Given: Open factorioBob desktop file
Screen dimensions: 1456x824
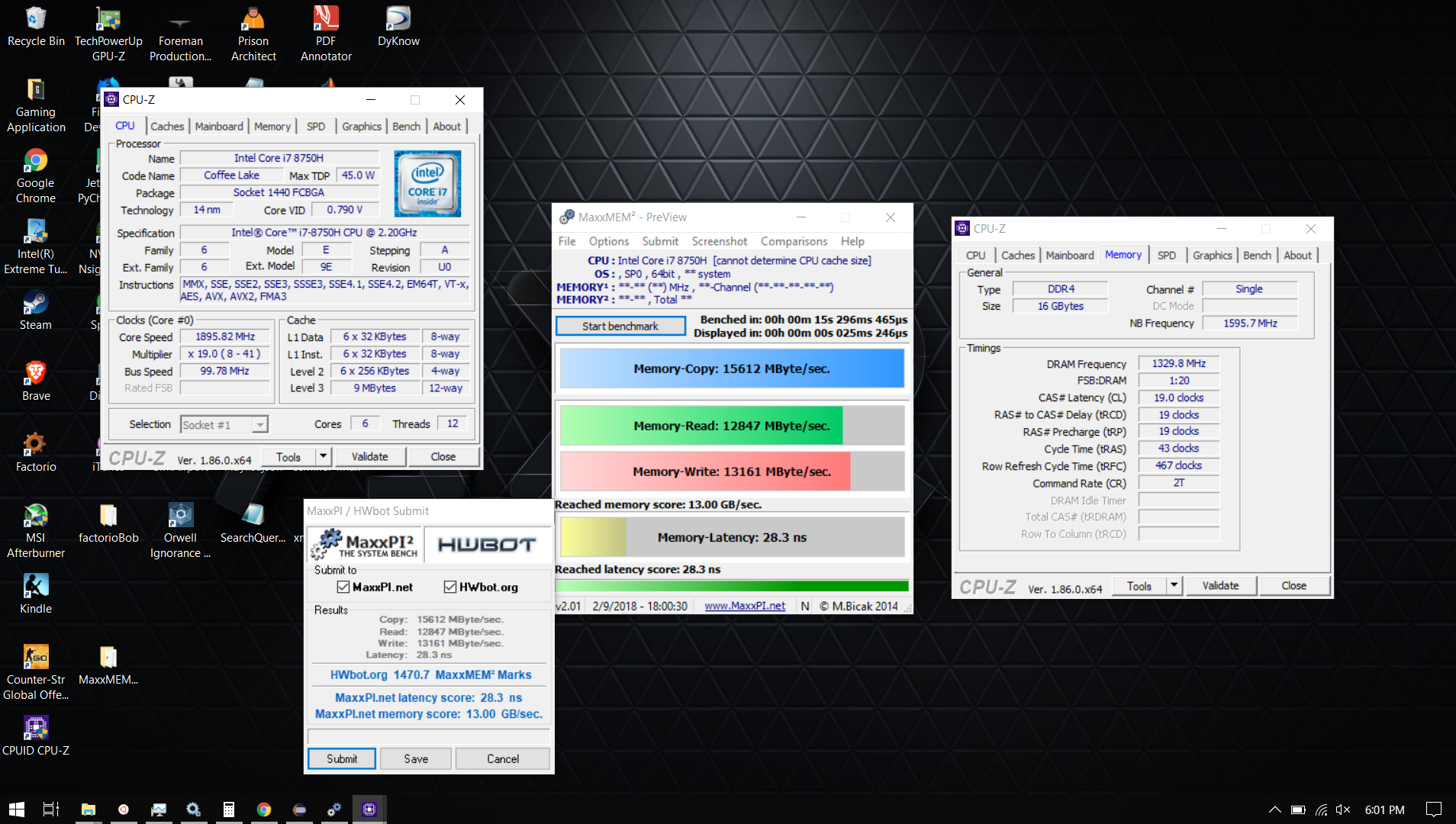Looking at the screenshot, I should coord(108,523).
